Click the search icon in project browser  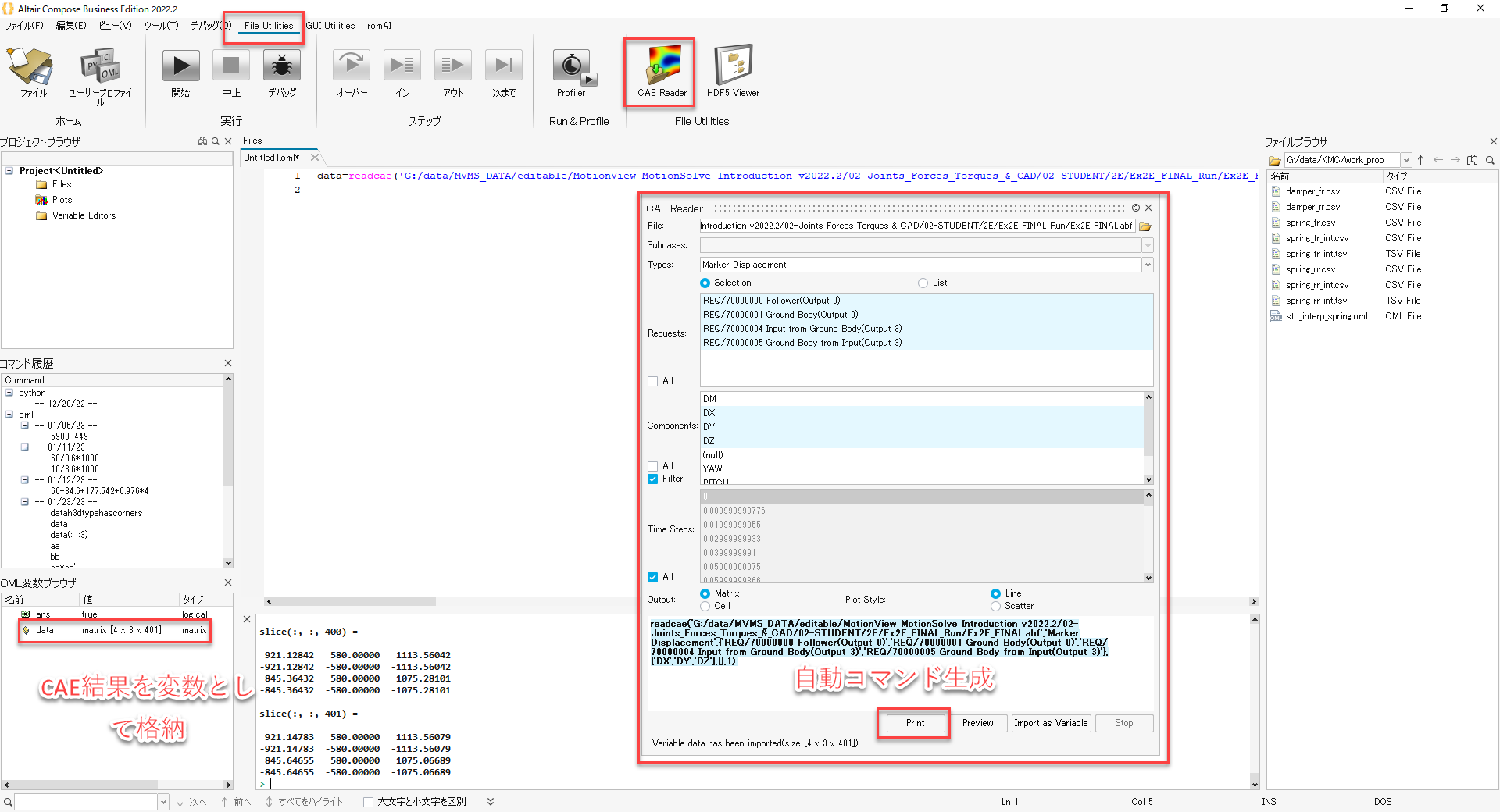[x=216, y=141]
